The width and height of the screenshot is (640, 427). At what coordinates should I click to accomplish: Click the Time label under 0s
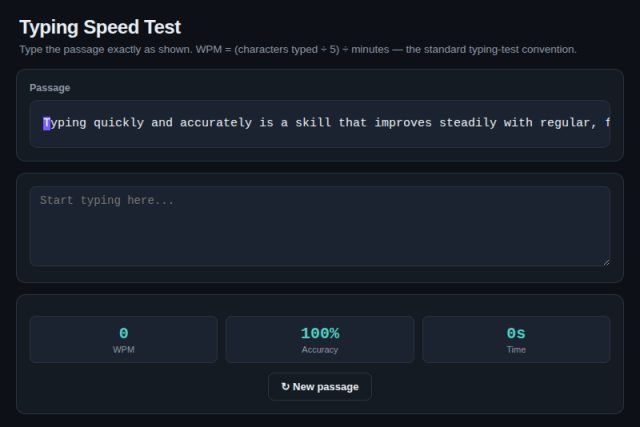[x=516, y=350]
